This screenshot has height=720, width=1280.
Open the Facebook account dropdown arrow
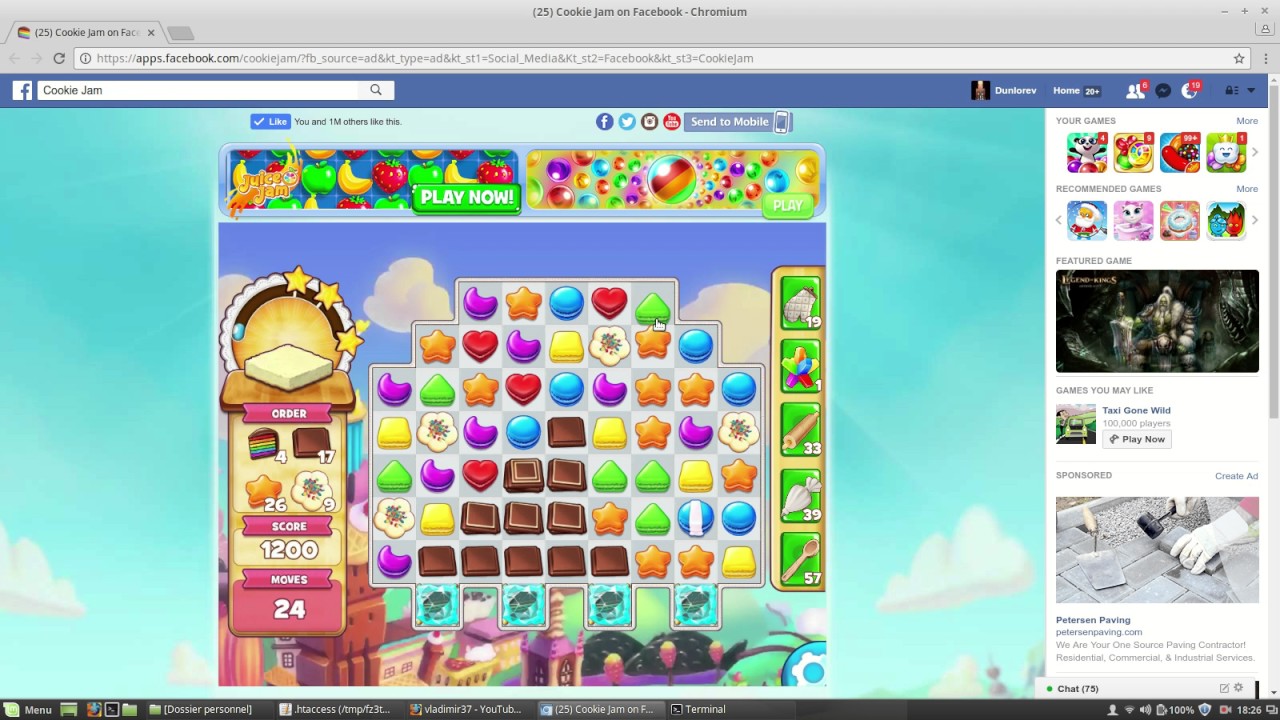(1251, 90)
